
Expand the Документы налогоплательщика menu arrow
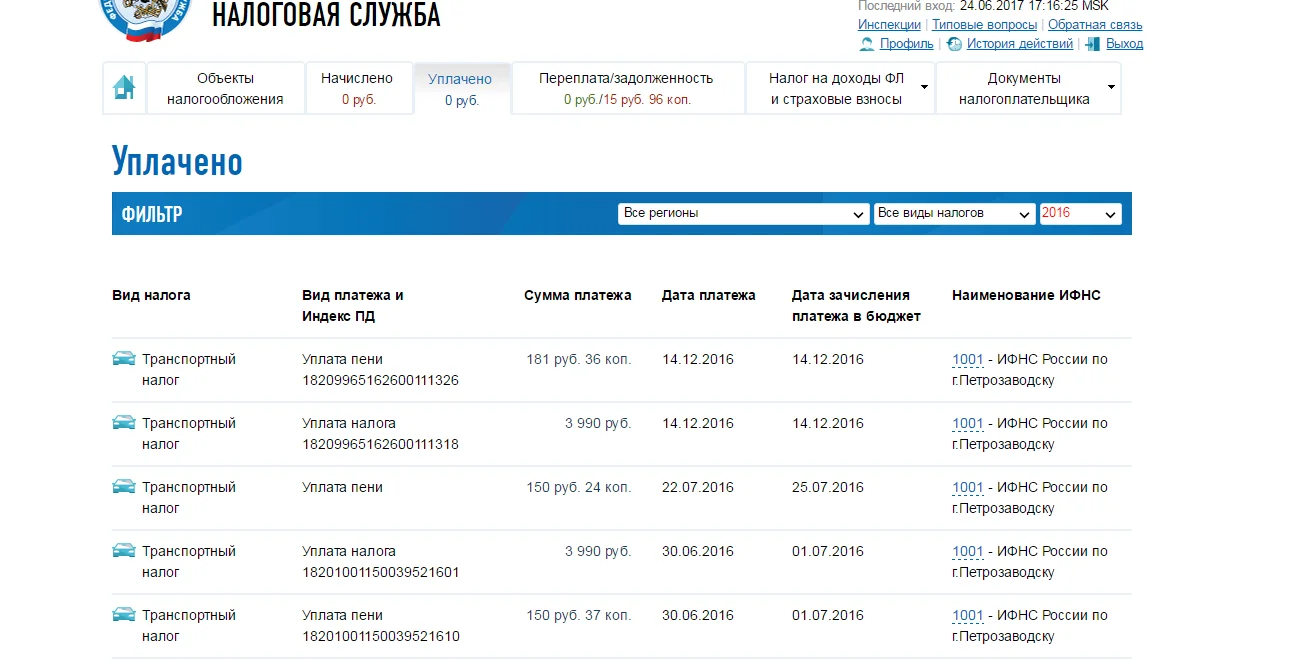(x=1111, y=88)
